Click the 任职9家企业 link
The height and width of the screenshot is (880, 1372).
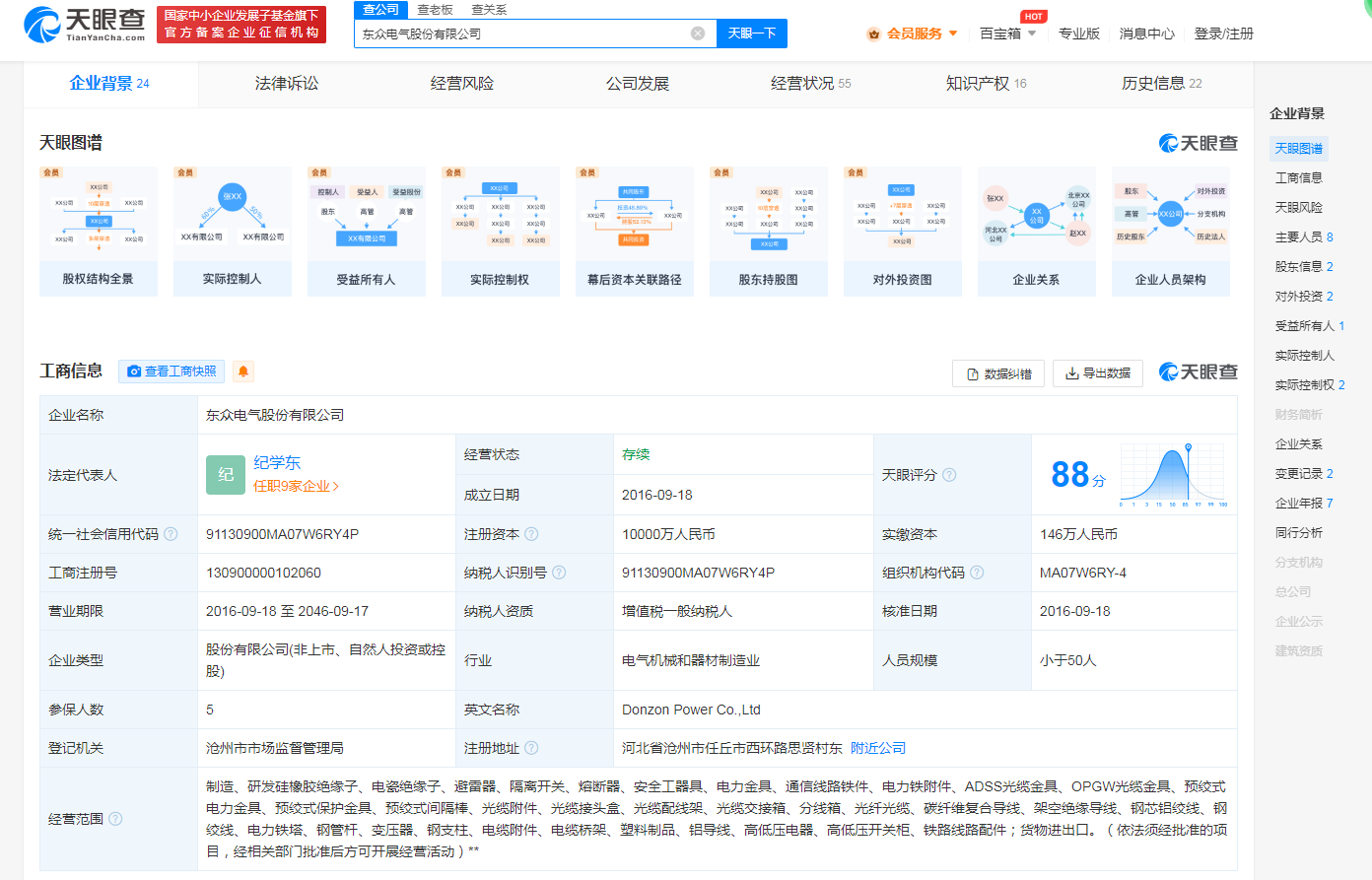coord(296,486)
